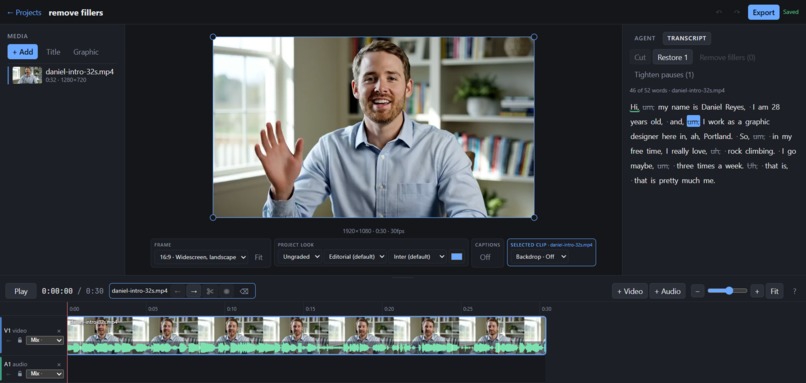The image size is (806, 383).
Task: Zoom out timeline with minus button
Action: point(698,291)
